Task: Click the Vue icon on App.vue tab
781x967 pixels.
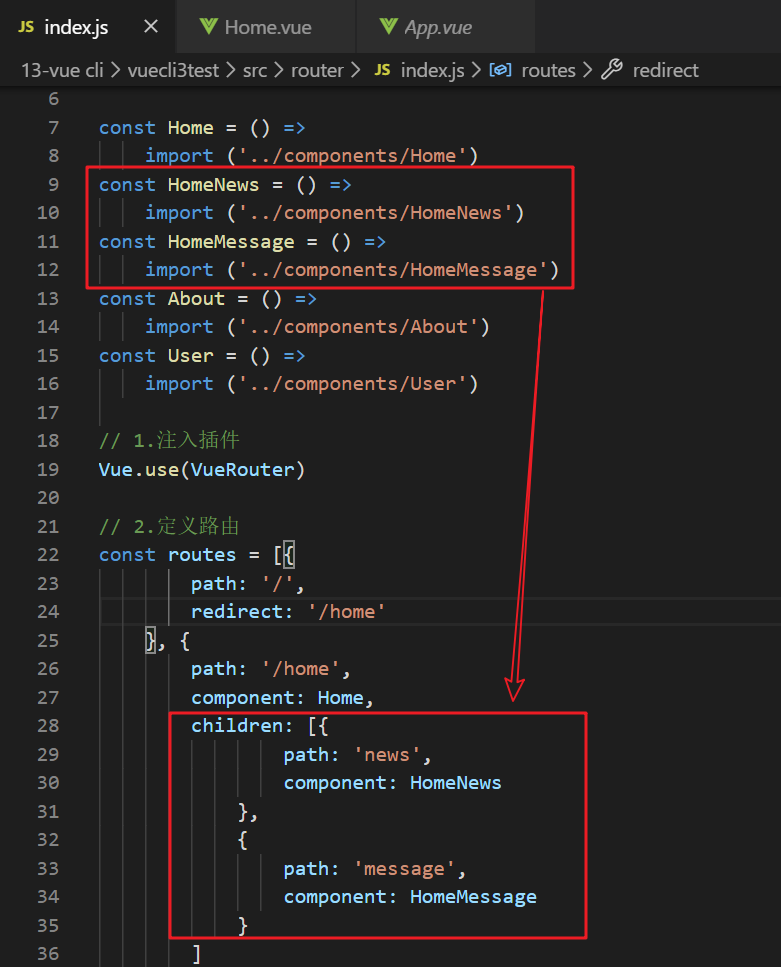Action: 389,27
